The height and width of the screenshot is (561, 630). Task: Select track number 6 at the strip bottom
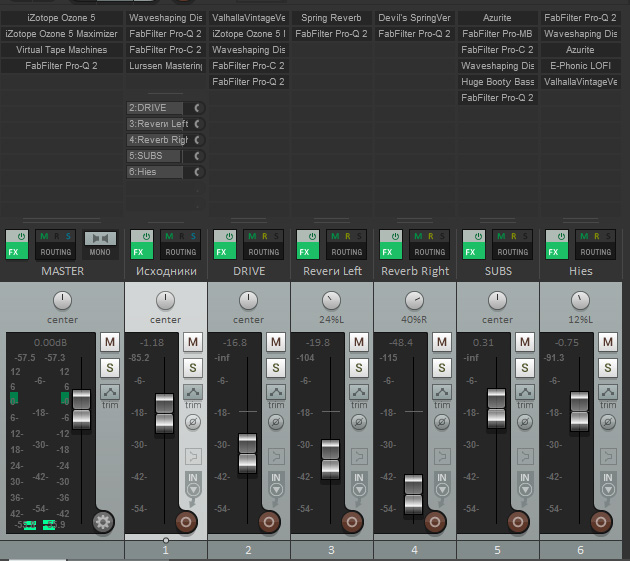(x=581, y=550)
